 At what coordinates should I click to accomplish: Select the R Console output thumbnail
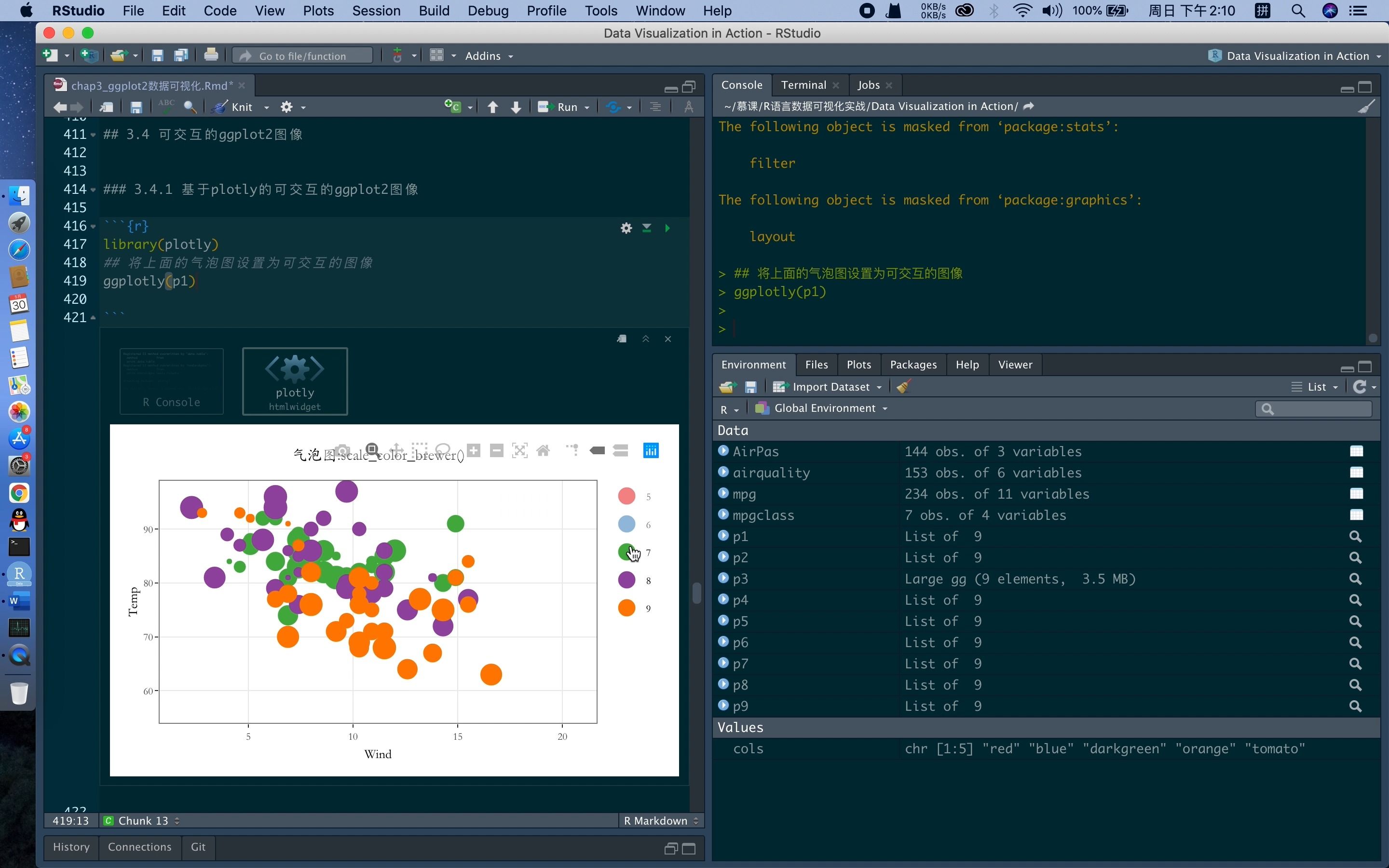coord(171,380)
